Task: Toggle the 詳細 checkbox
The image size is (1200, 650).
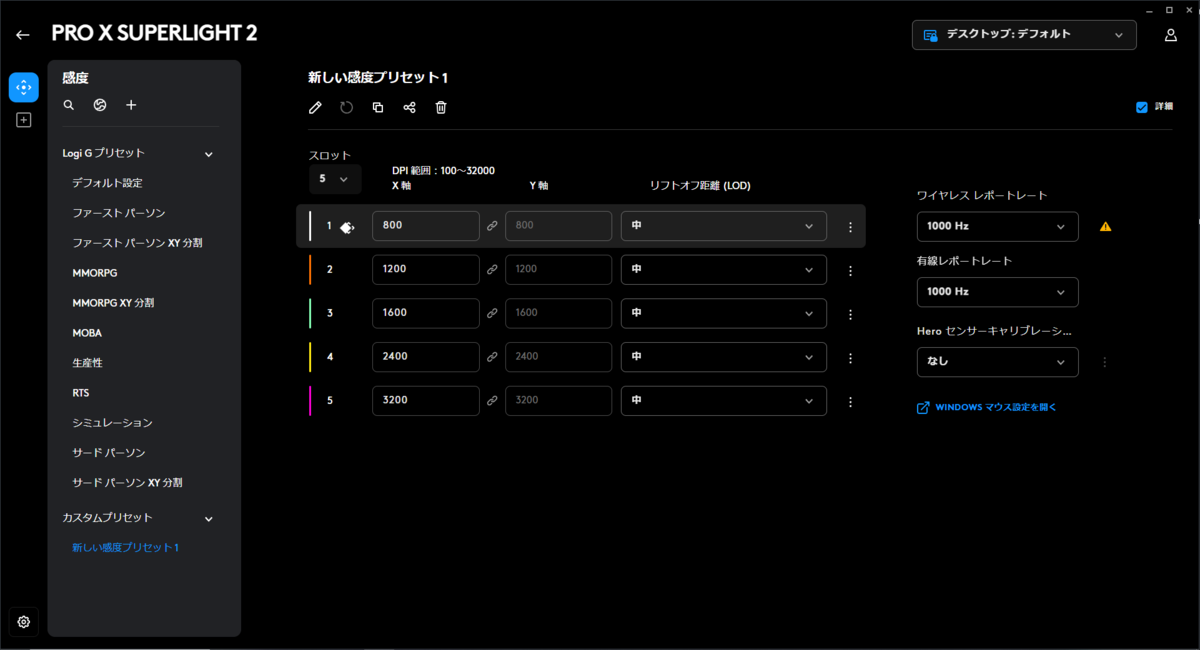Action: [1142, 107]
